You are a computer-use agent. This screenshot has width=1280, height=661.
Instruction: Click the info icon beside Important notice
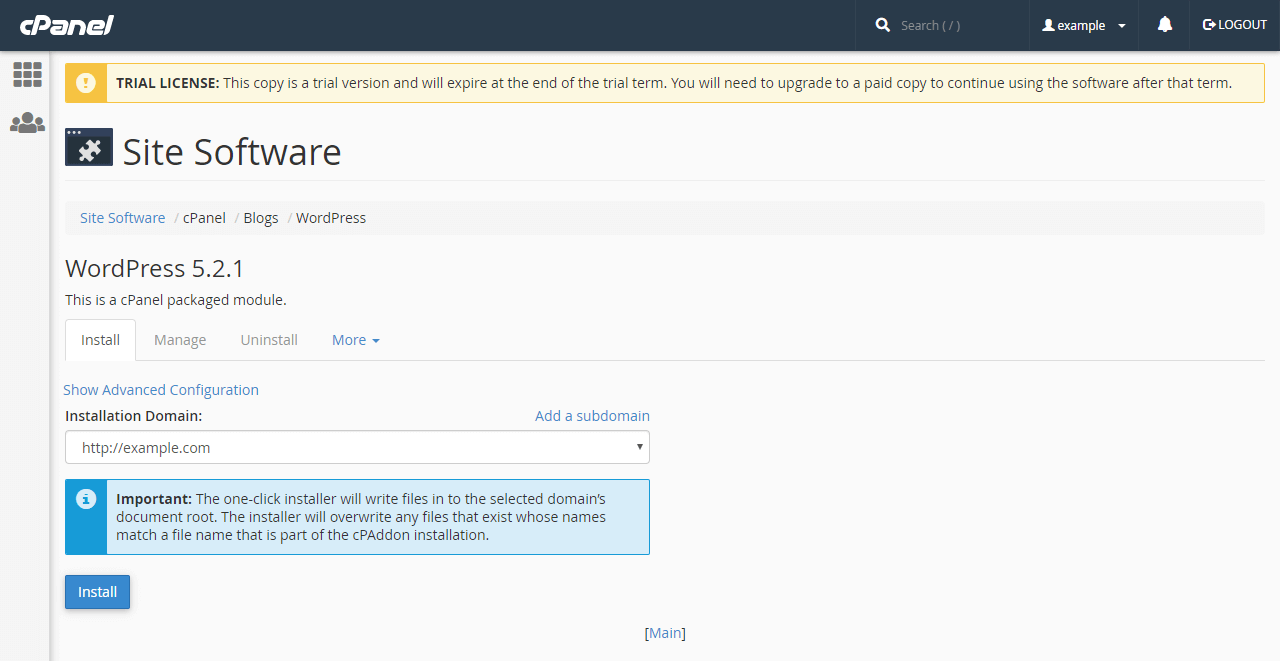pyautogui.click(x=86, y=498)
